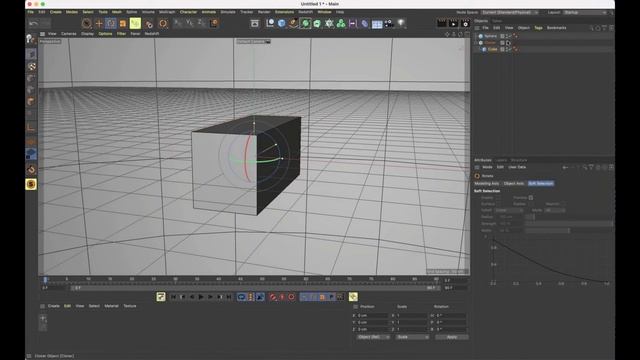Toggle the Z axis lock
The image size is (640, 360).
pyautogui.click(x=202, y=23)
